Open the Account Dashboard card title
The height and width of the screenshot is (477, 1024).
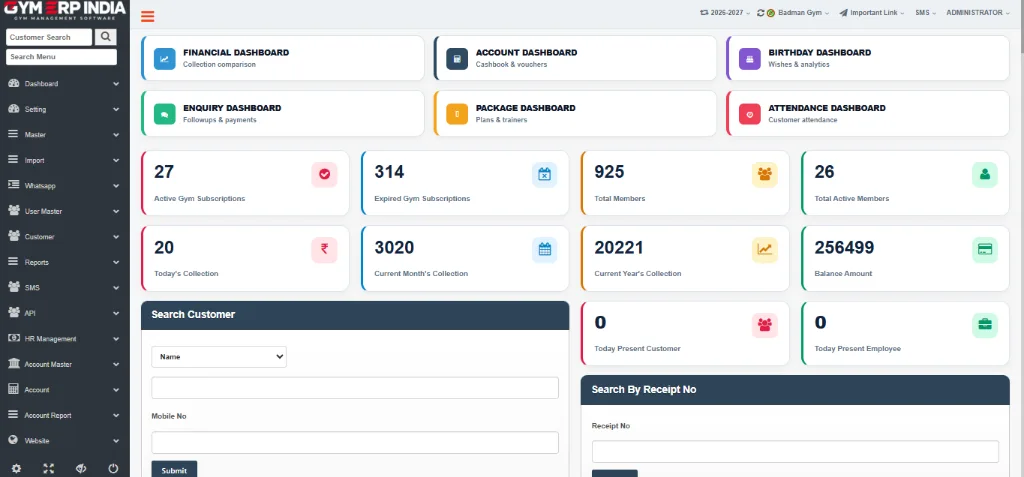coord(526,52)
